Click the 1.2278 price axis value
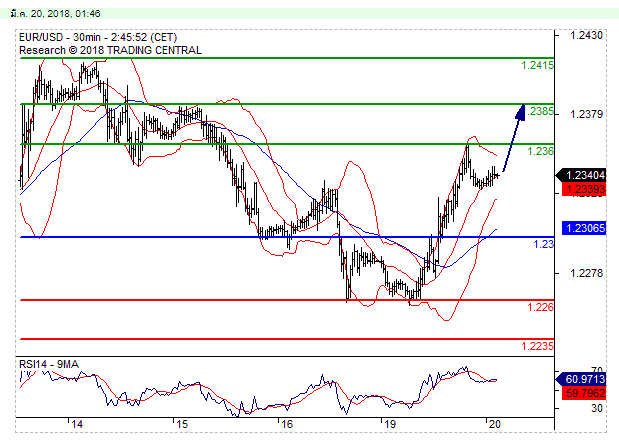Screen dimensions: 619x441 [x=586, y=273]
